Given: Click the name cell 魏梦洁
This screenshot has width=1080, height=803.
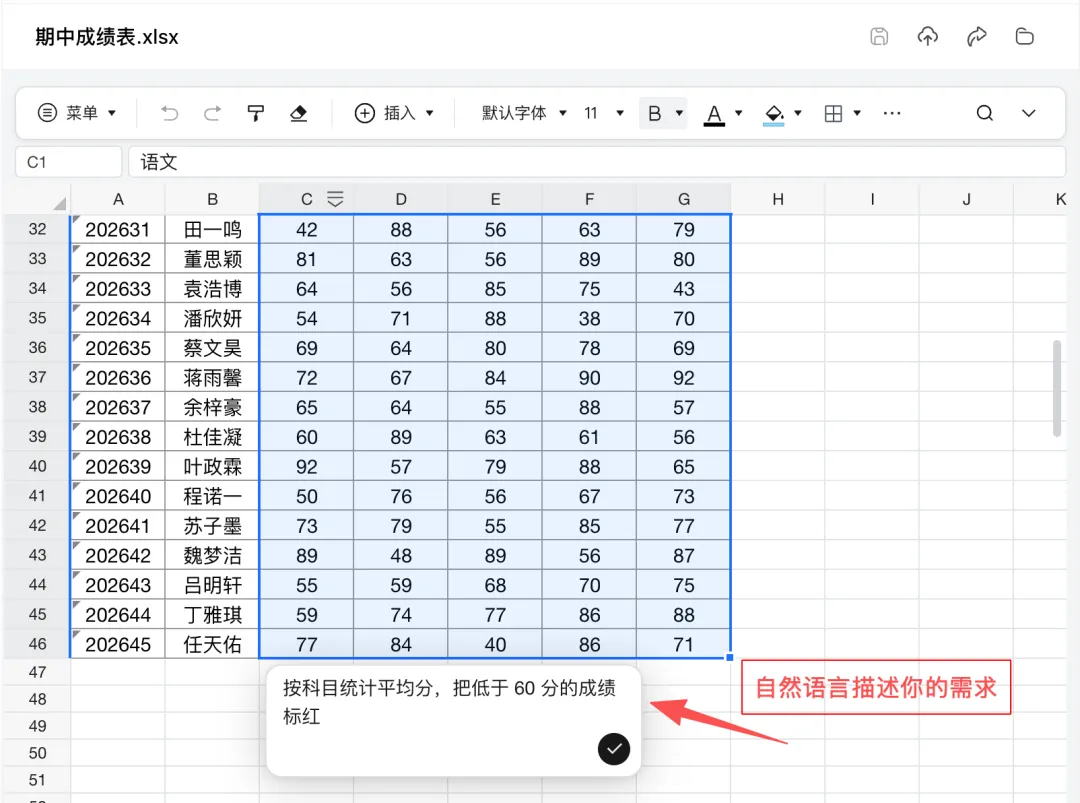Looking at the screenshot, I should 212,555.
